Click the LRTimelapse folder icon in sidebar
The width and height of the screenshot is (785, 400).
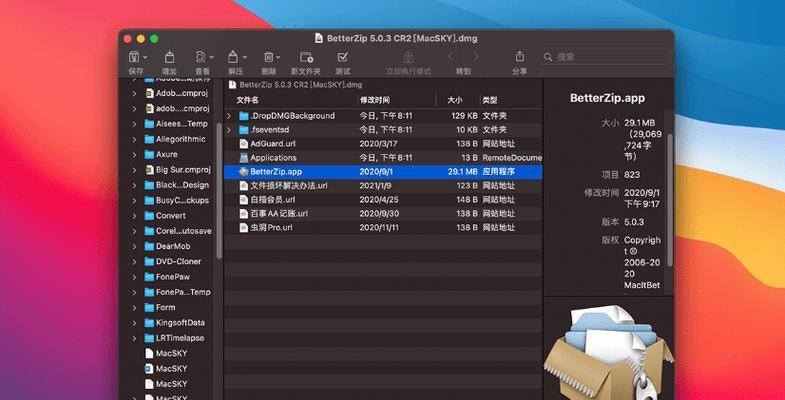pos(149,338)
